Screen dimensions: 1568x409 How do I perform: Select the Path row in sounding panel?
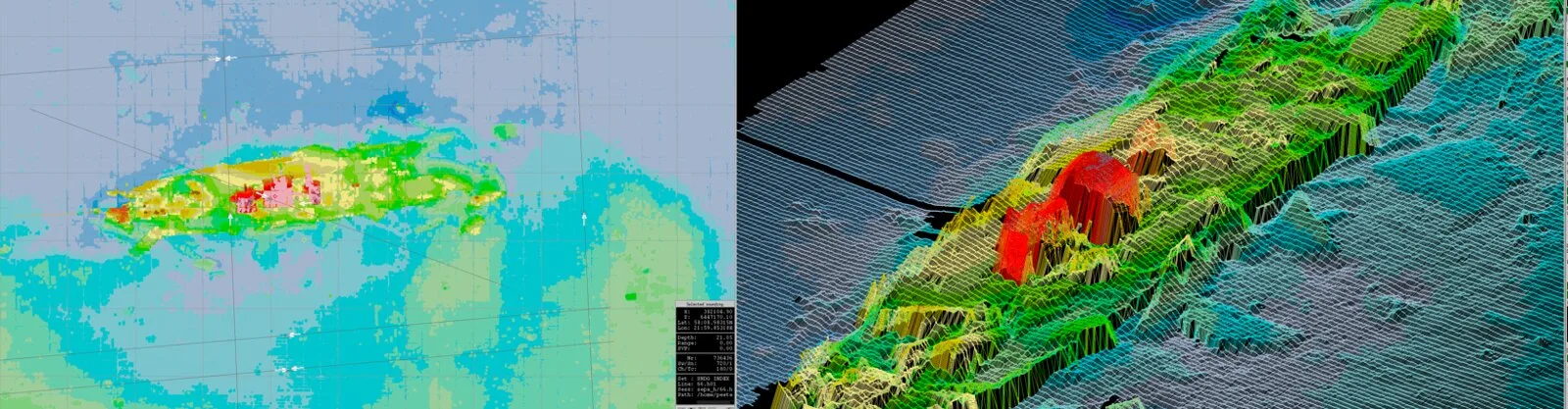[x=706, y=395]
